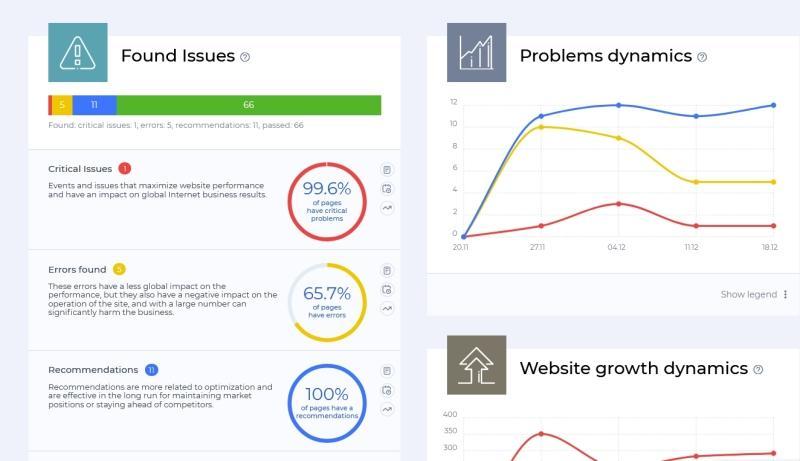This screenshot has height=461, width=800.
Task: Click the Errors found heading
Action: [77, 269]
